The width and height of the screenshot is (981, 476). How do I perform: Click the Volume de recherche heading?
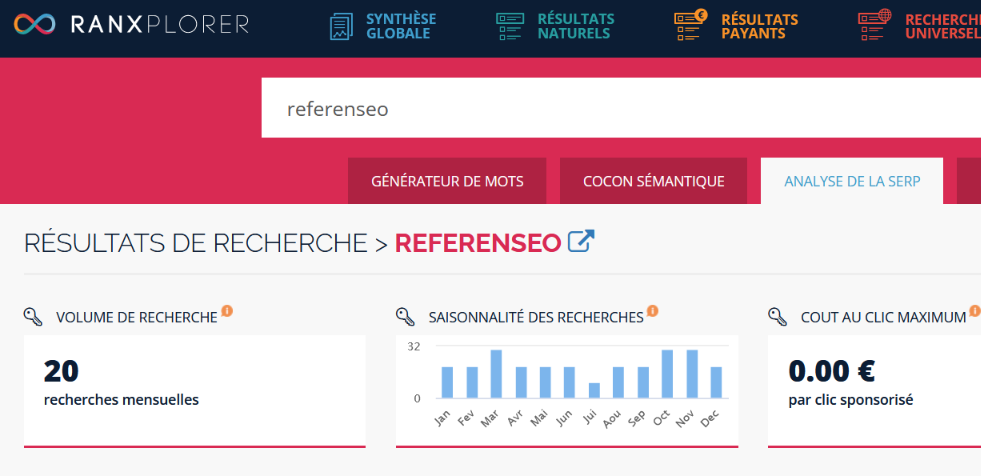[136, 318]
